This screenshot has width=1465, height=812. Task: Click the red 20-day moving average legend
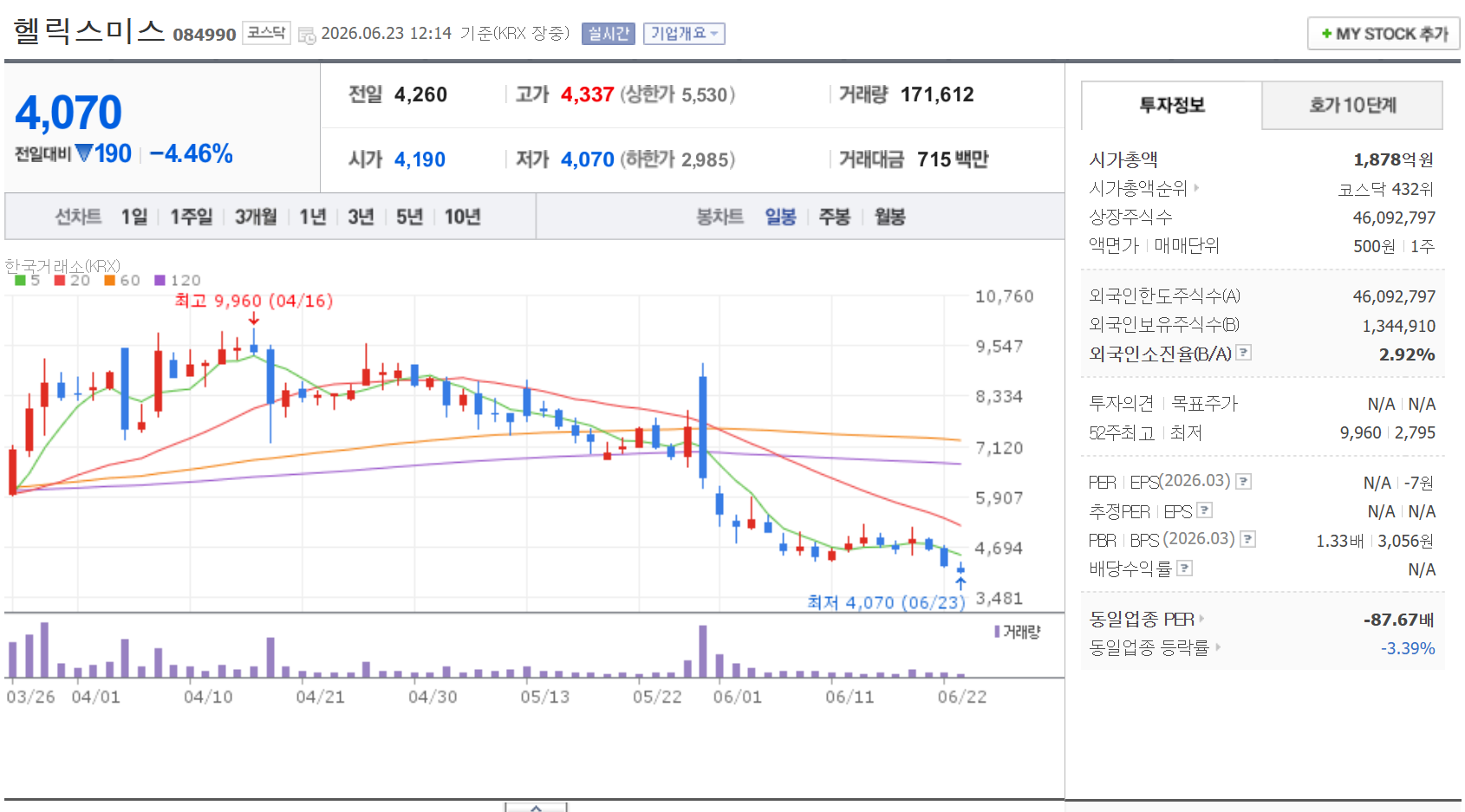tap(72, 280)
